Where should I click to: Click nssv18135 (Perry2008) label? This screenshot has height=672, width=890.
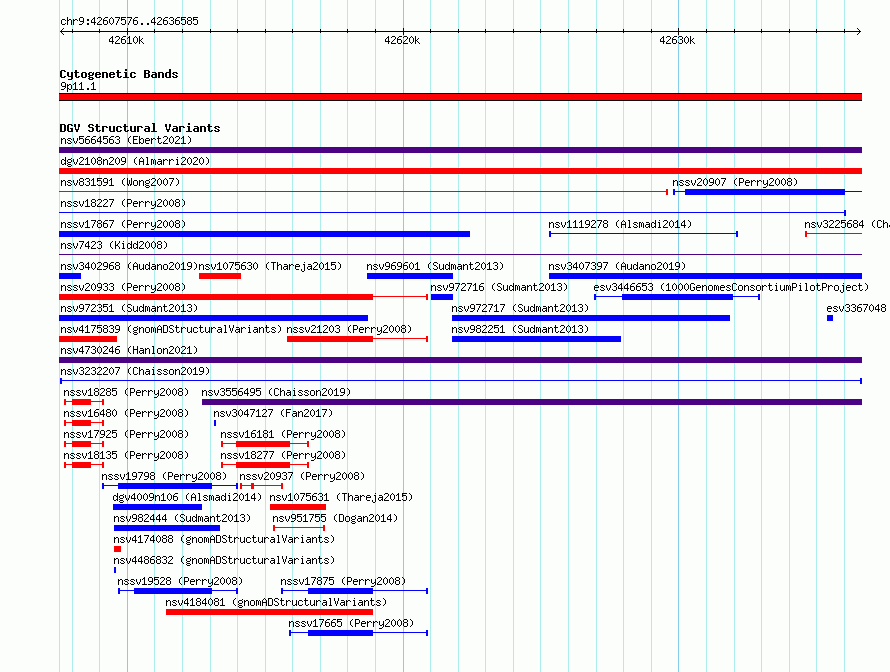126,455
